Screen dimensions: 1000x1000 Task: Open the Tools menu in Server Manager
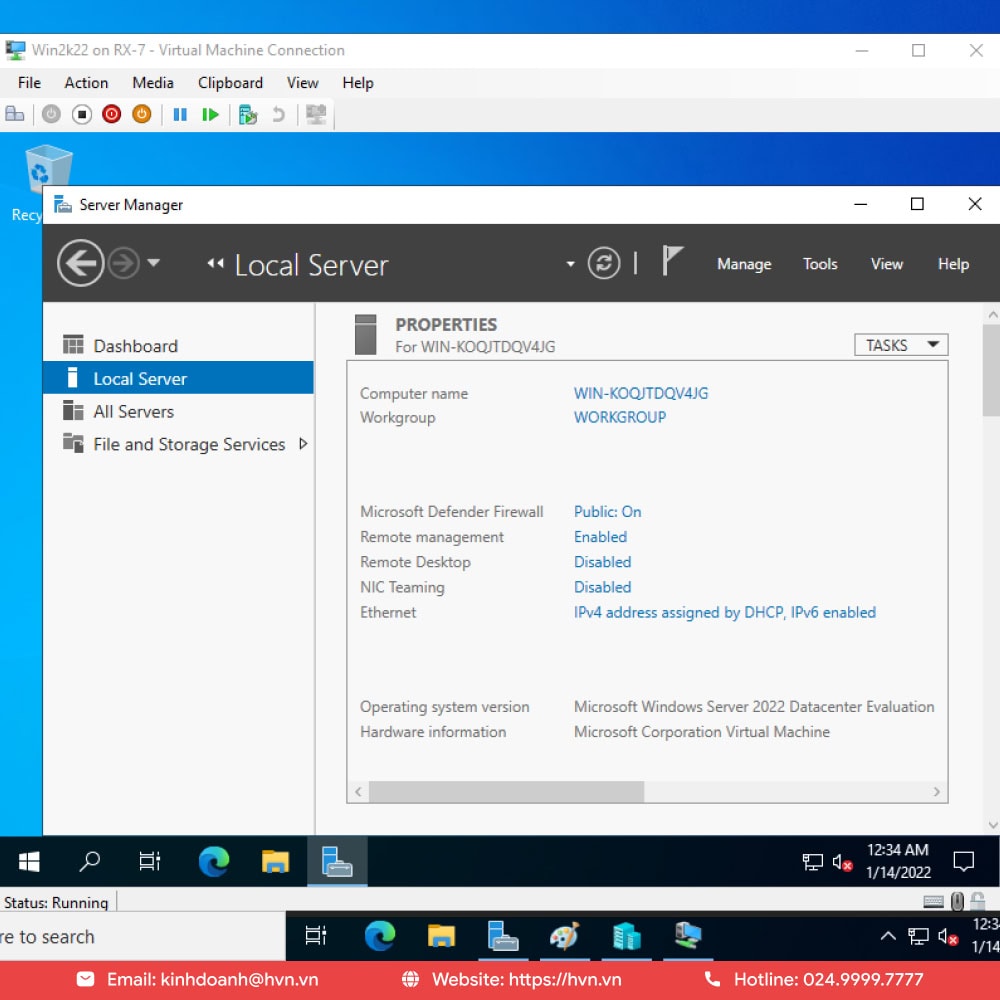pos(820,264)
